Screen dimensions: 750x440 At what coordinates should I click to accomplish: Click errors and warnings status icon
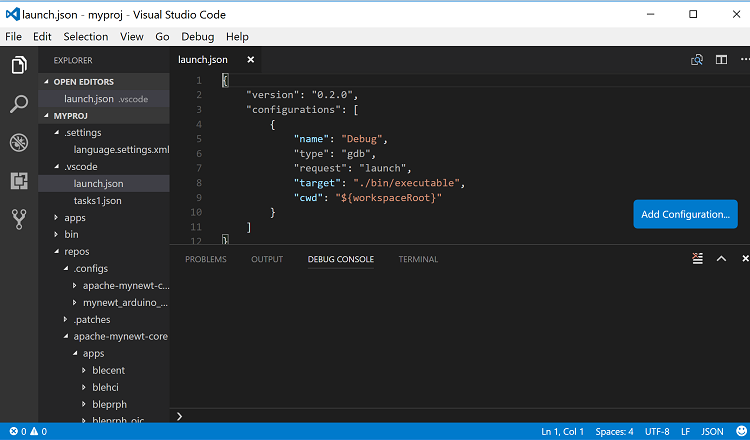26,431
